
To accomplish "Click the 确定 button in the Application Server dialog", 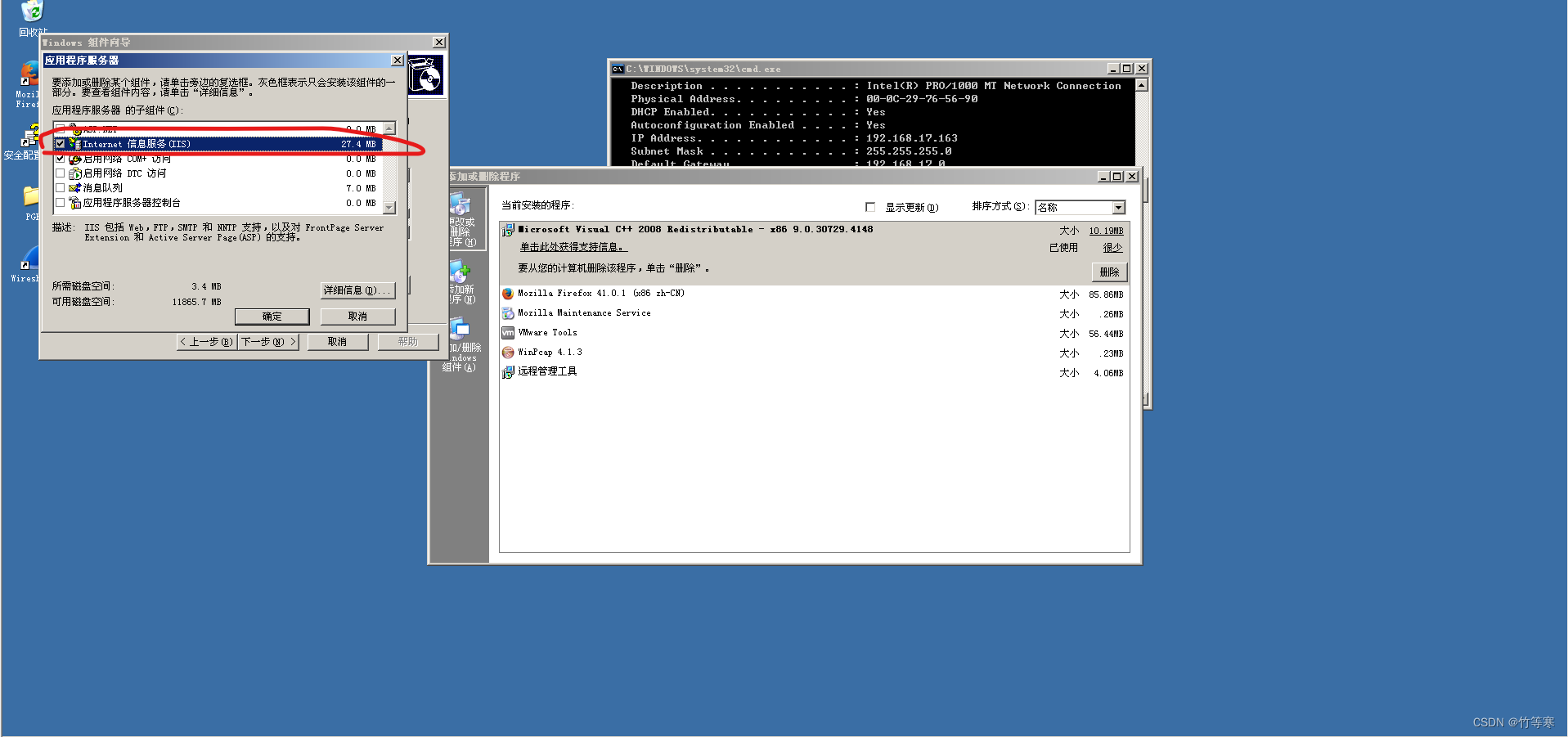I will tap(272, 317).
